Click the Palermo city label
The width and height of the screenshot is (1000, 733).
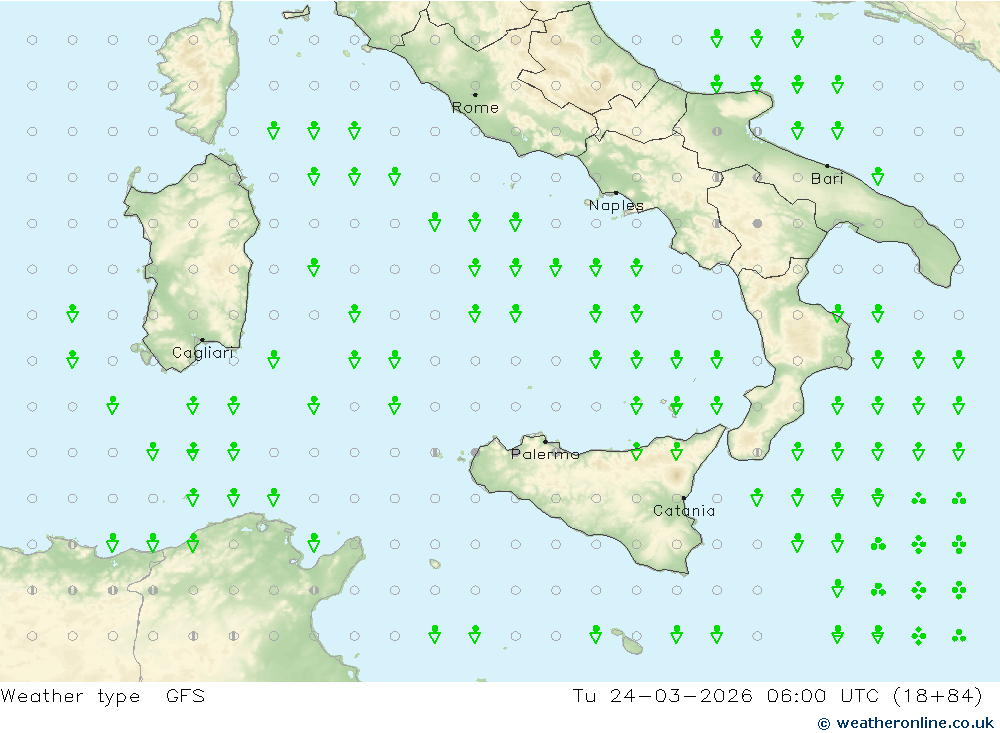tap(545, 454)
